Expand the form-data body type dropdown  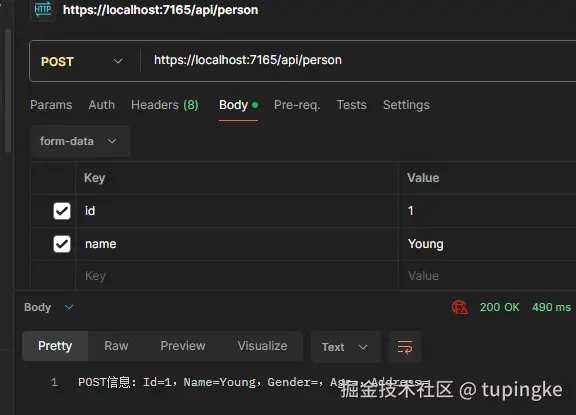79,141
